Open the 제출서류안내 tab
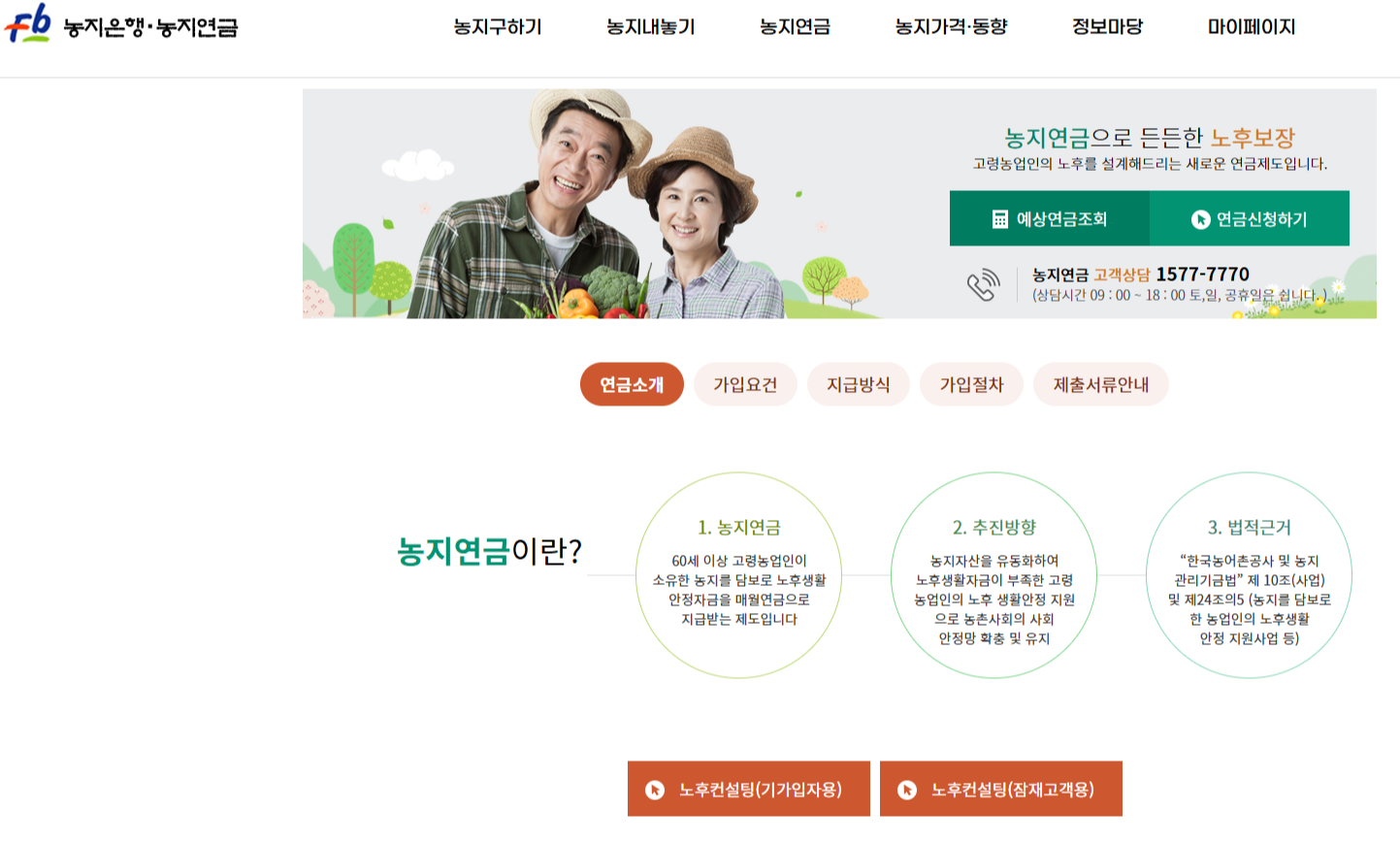The height and width of the screenshot is (843, 1400). tap(1101, 384)
